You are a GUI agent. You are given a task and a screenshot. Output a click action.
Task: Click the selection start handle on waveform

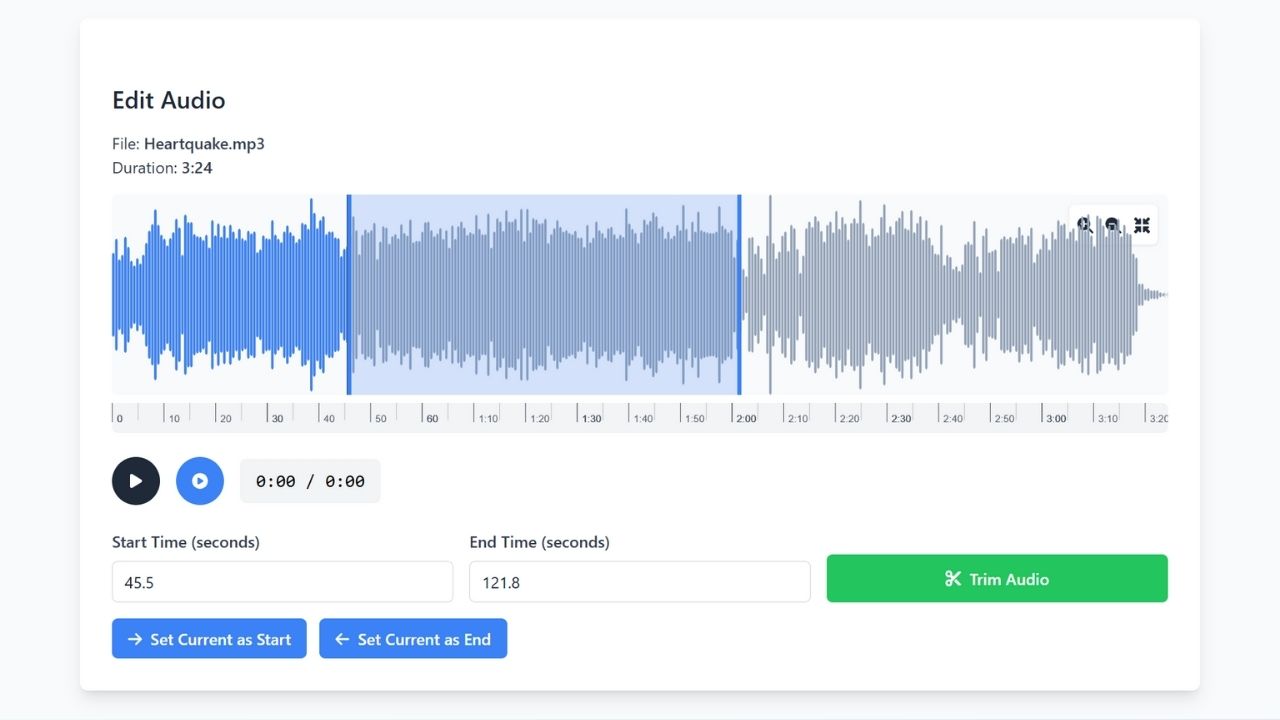pos(349,295)
